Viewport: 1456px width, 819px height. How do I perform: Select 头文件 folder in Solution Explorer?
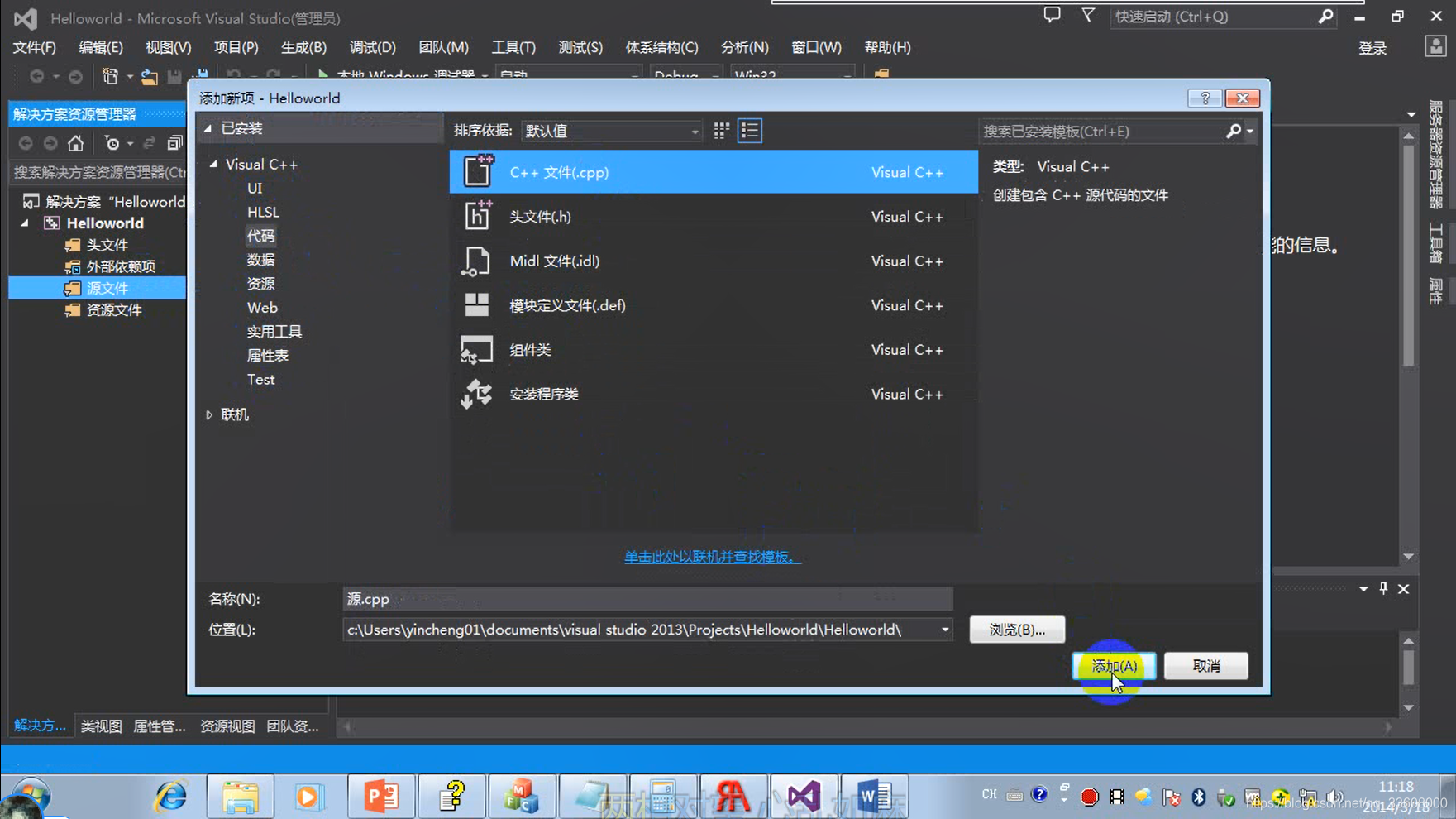point(107,245)
